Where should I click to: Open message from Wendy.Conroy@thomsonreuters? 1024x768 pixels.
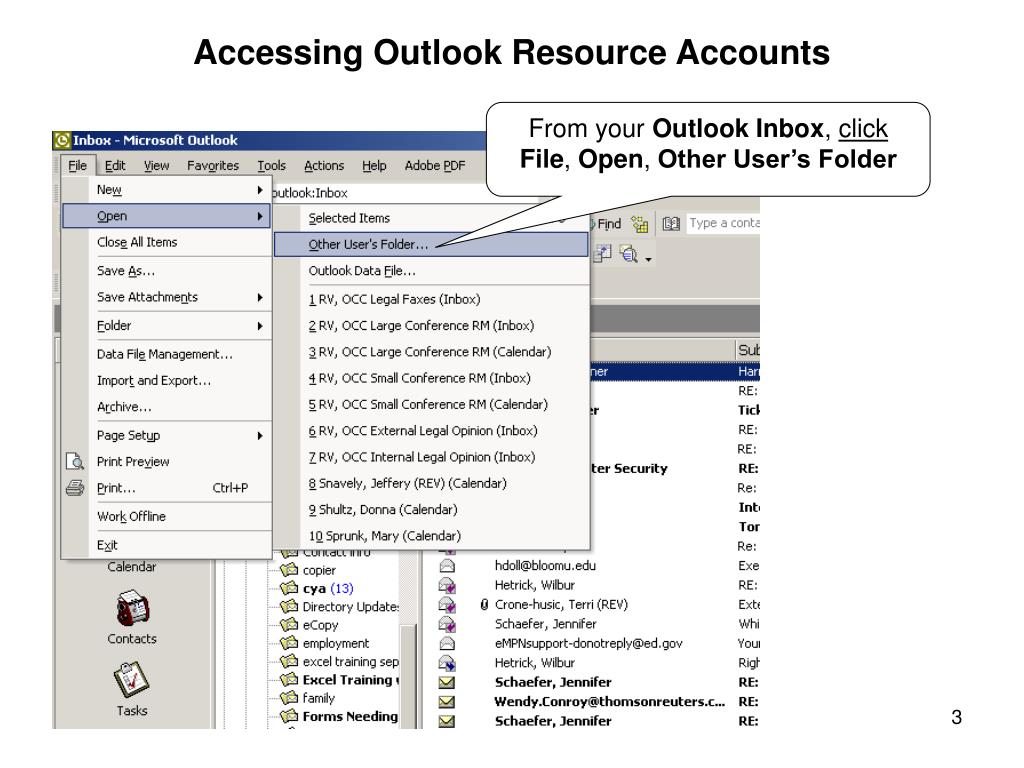[609, 702]
